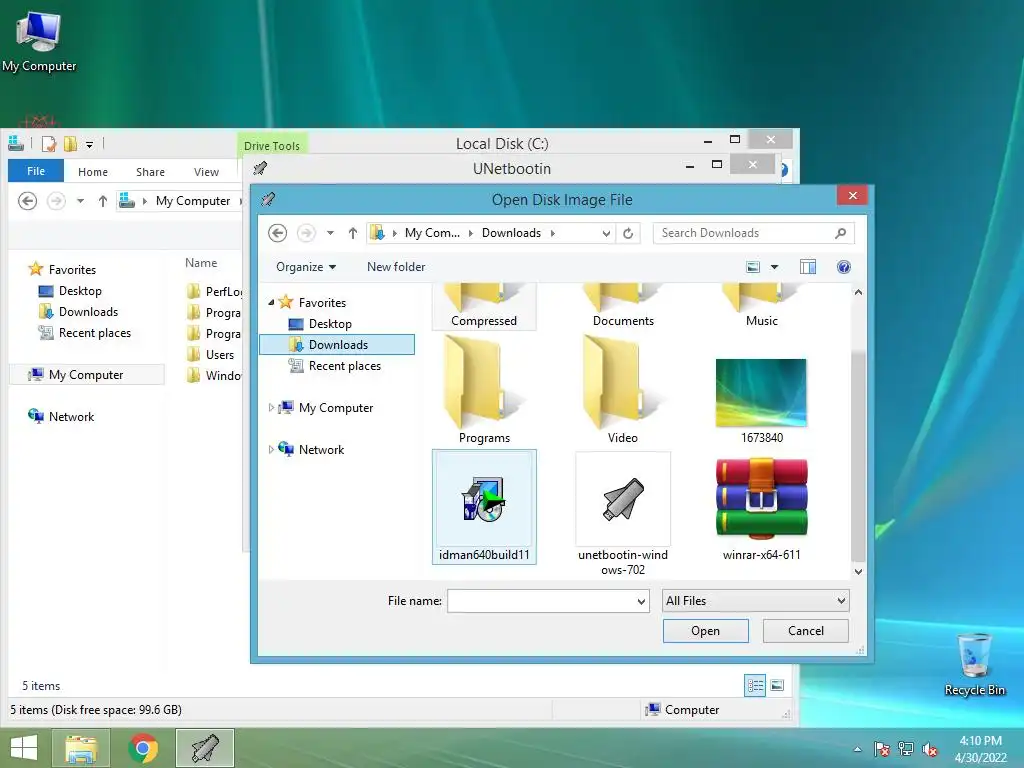Launch Google Chrome from taskbar
The image size is (1024, 768).
(143, 748)
